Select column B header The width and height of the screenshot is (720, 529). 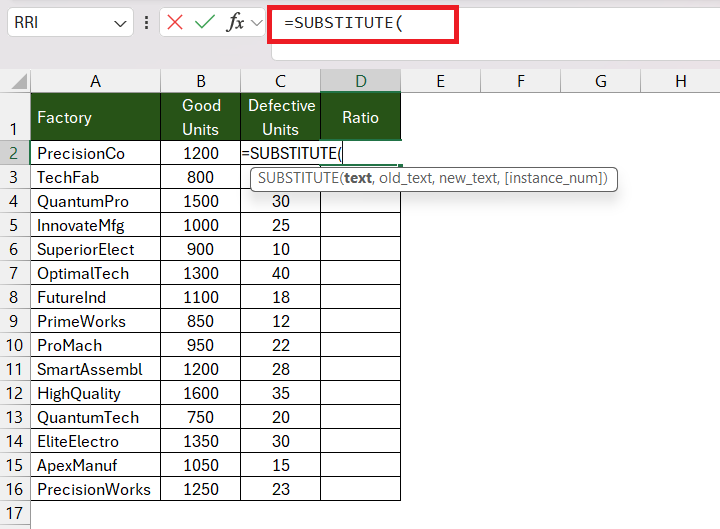click(201, 81)
